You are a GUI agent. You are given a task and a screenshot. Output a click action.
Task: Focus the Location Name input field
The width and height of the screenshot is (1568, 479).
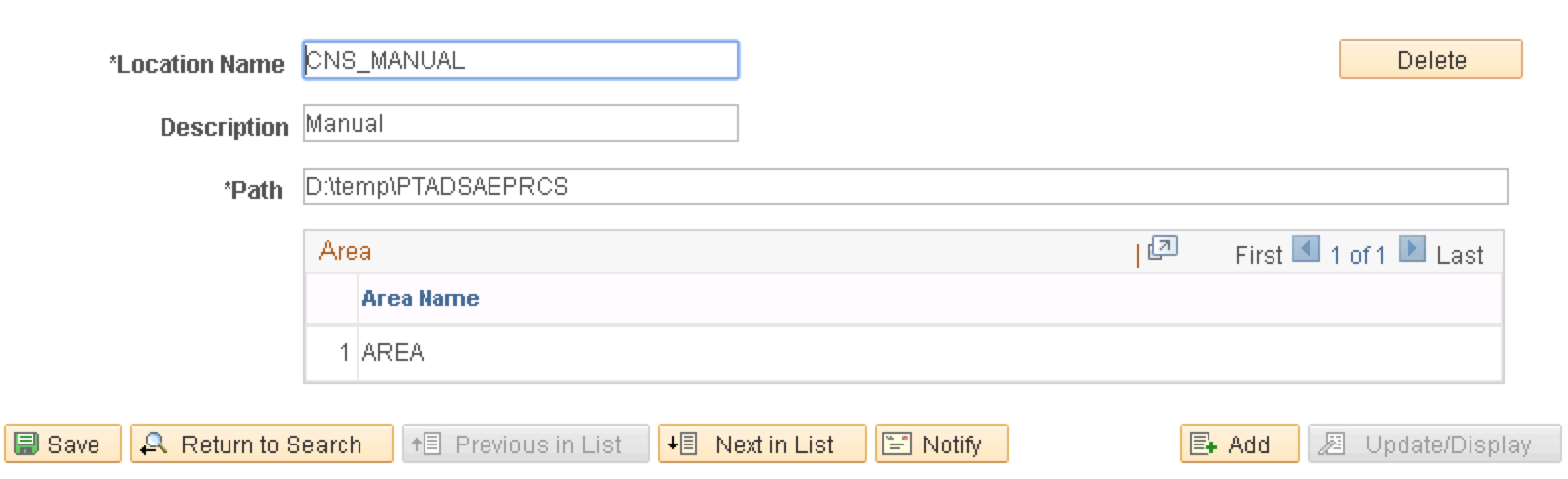point(521,60)
